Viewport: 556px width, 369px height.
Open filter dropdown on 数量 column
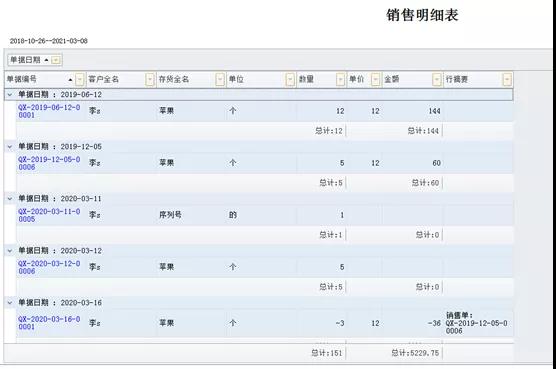340,79
